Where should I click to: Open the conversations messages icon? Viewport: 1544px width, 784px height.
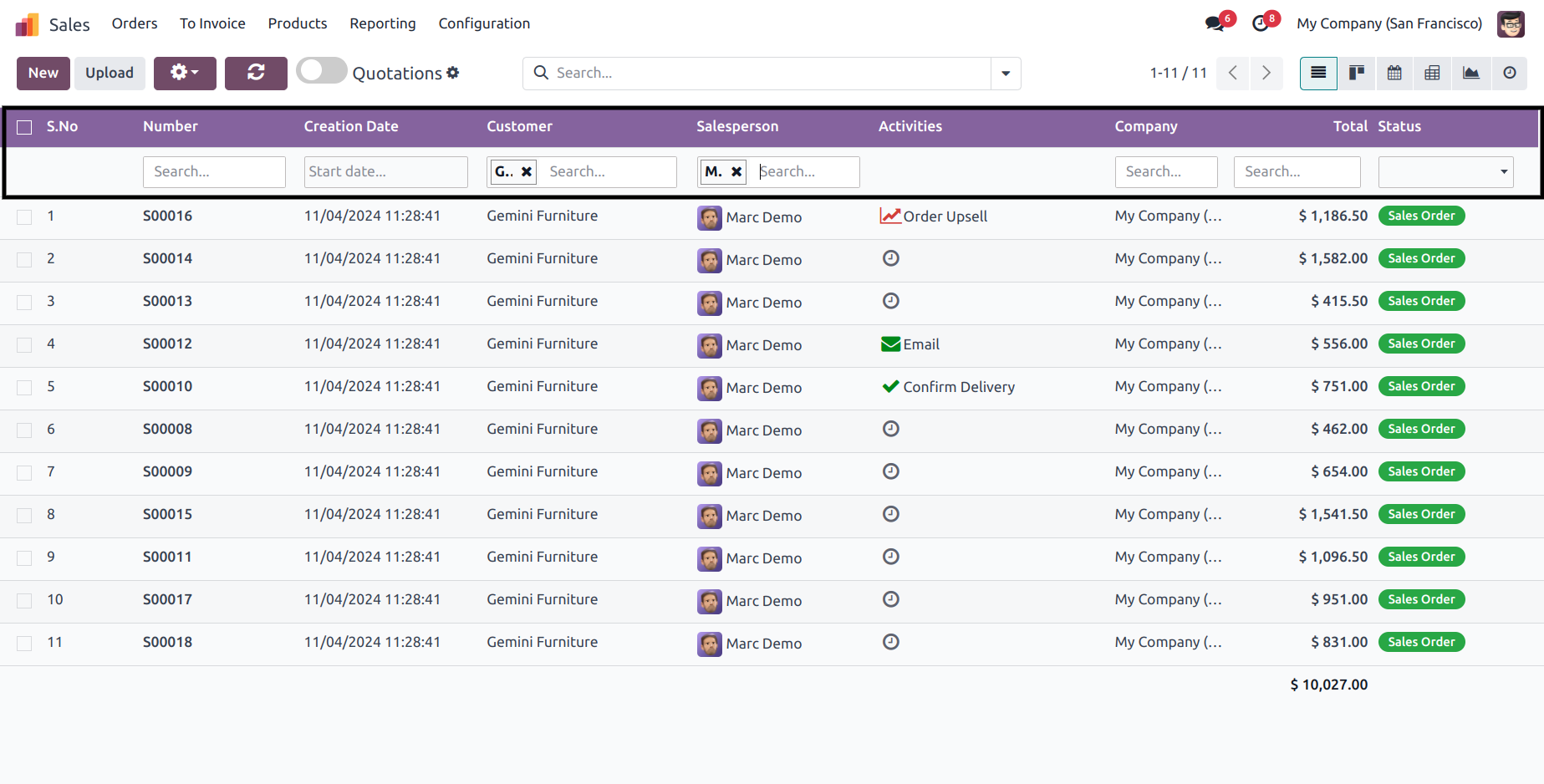pyautogui.click(x=1215, y=23)
